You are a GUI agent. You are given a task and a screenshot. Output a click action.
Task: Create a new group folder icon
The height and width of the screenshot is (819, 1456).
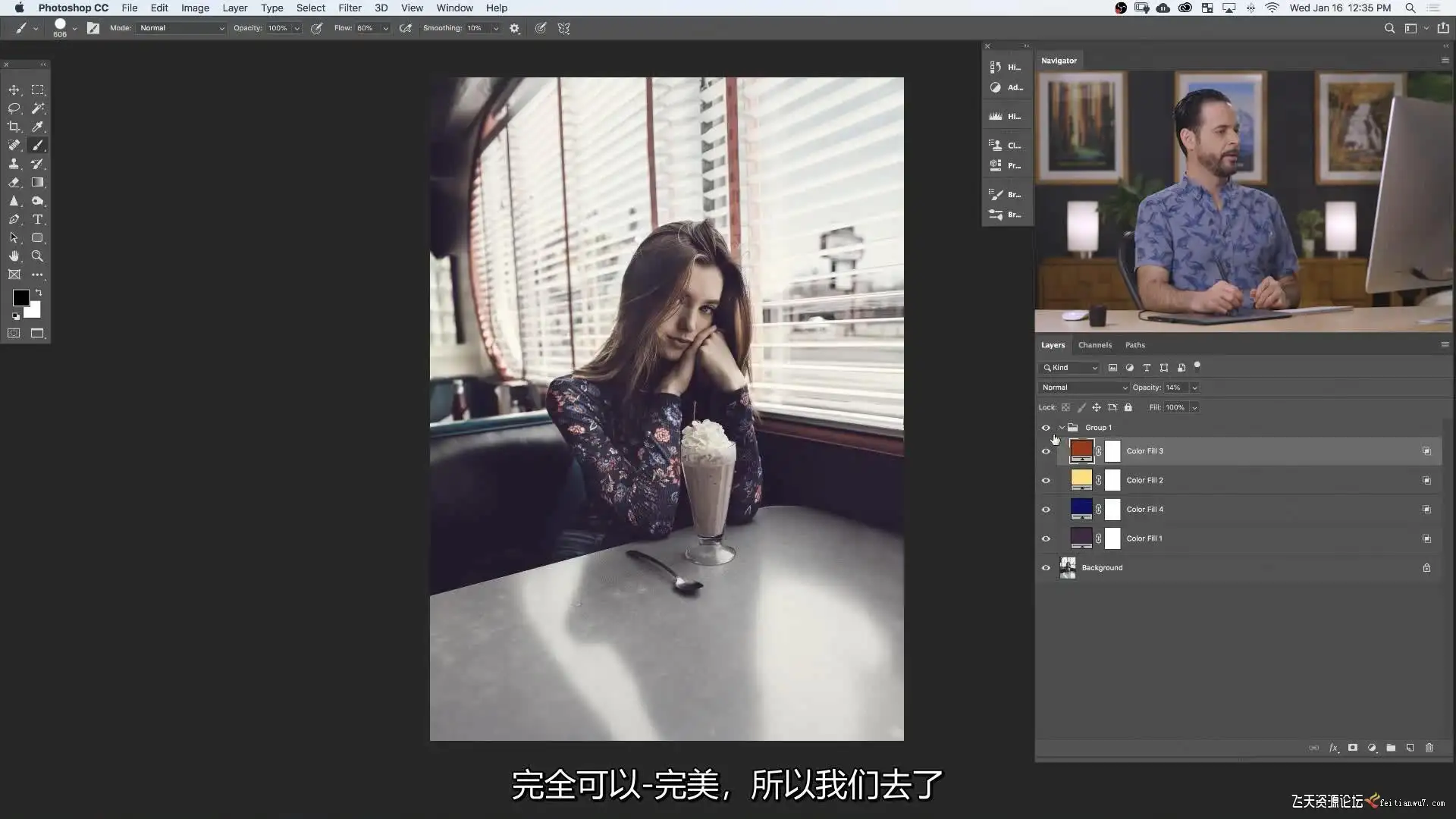pos(1391,748)
